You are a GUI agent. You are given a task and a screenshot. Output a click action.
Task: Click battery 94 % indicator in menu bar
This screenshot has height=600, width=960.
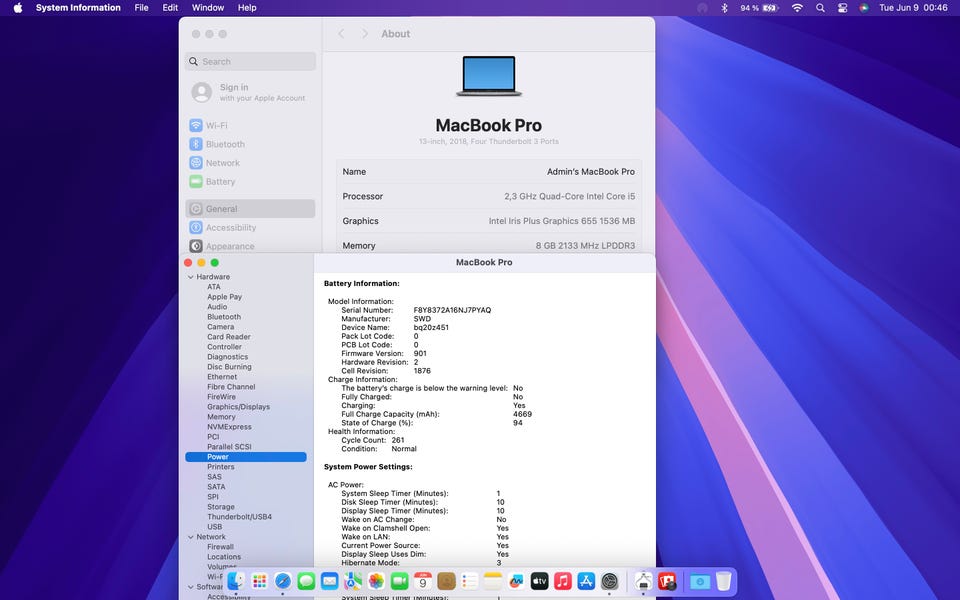pyautogui.click(x=759, y=8)
